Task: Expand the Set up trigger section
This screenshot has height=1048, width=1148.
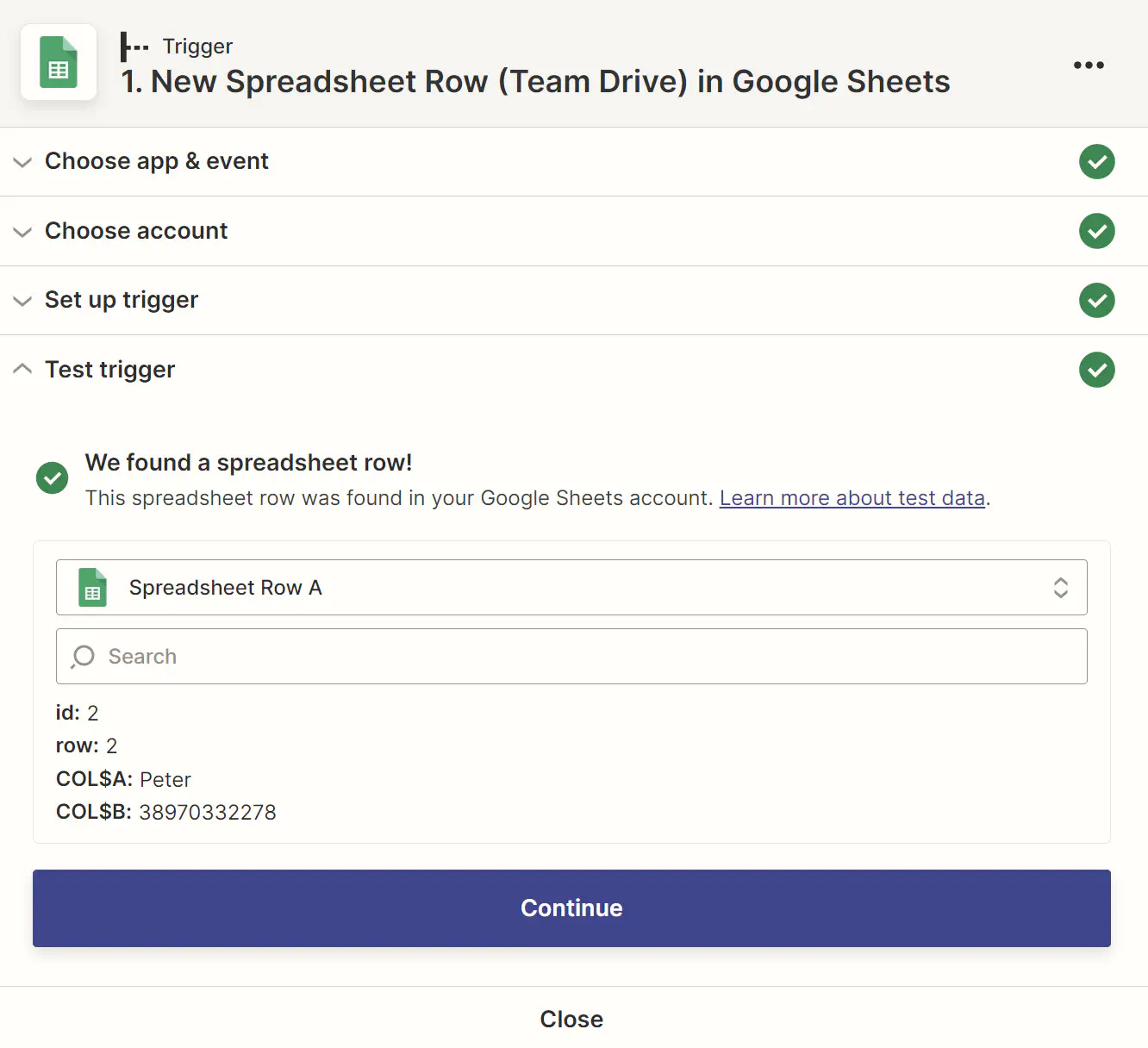Action: (574, 300)
